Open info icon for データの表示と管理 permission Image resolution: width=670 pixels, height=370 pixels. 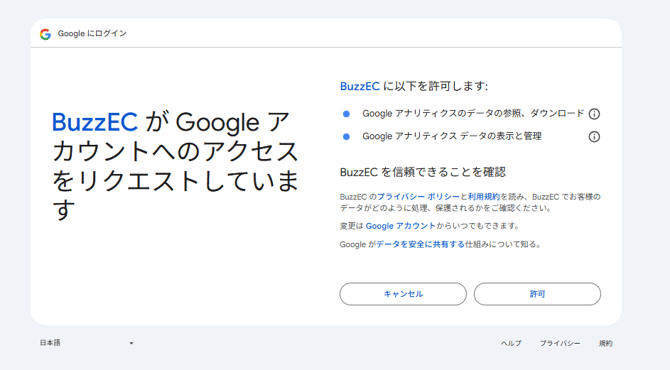pyautogui.click(x=594, y=137)
